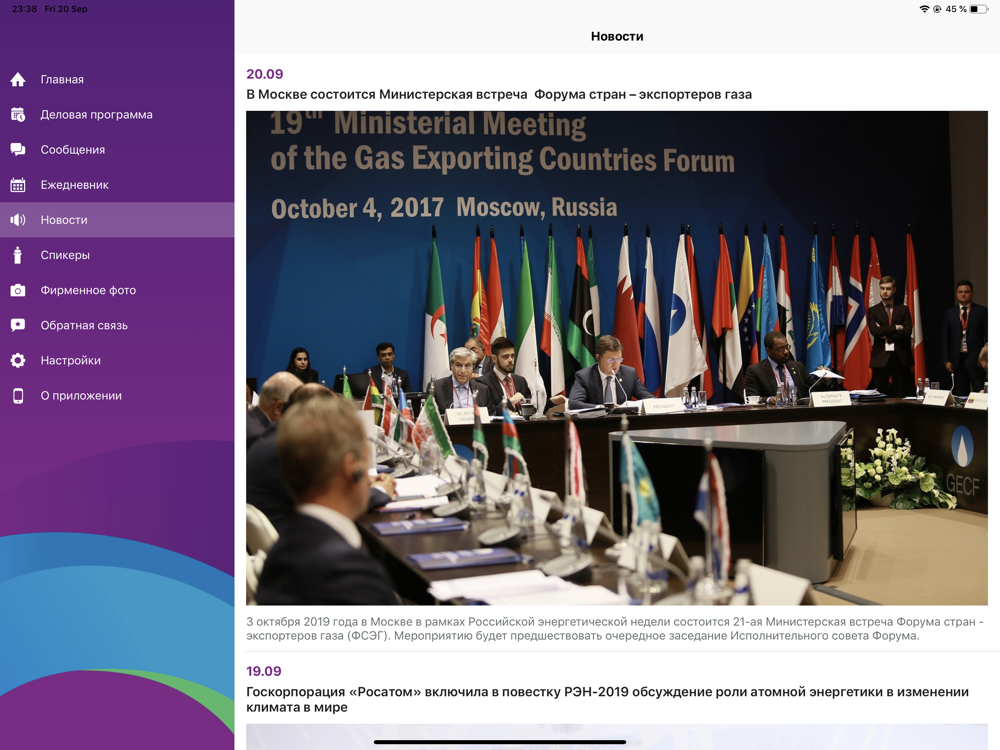Open О приложении page
Screen dimensions: 1000x750
117,395
